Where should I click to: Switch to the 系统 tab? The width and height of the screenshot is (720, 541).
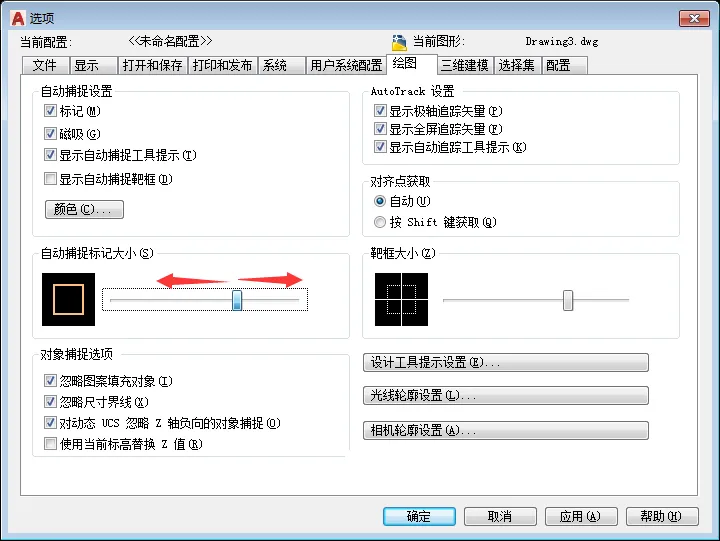281,66
